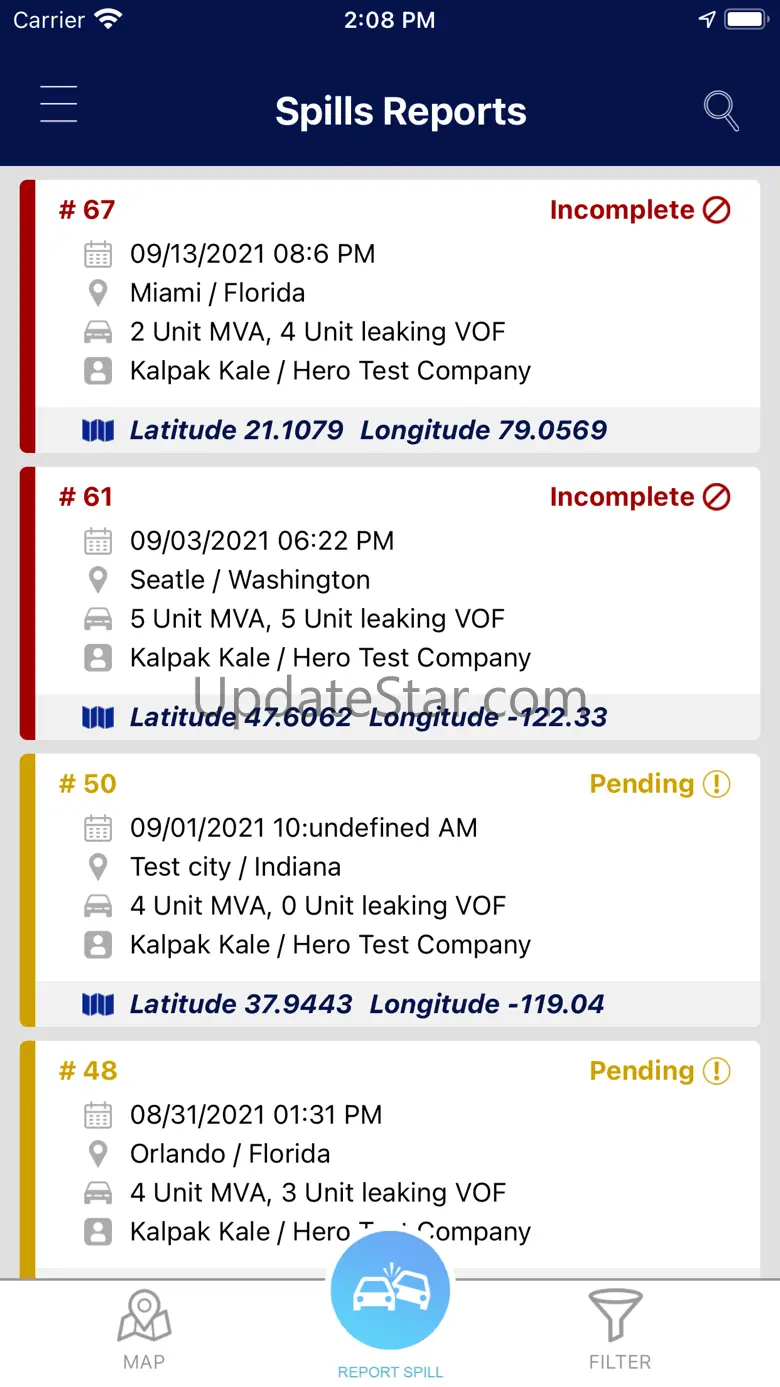Tap the search magnifier icon
Screen dimensions: 780x1387
[721, 110]
